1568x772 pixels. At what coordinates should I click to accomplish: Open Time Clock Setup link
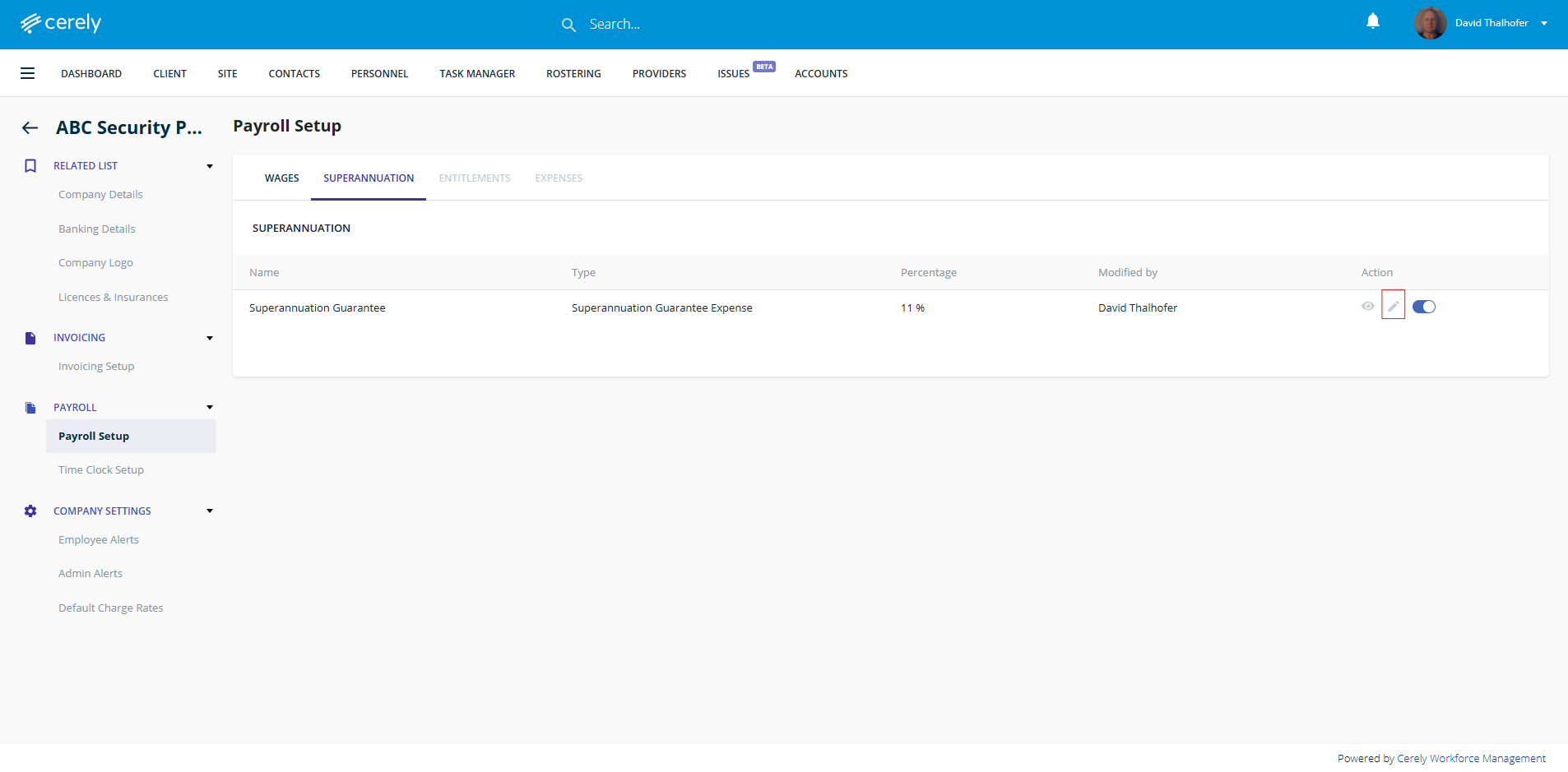coord(101,470)
